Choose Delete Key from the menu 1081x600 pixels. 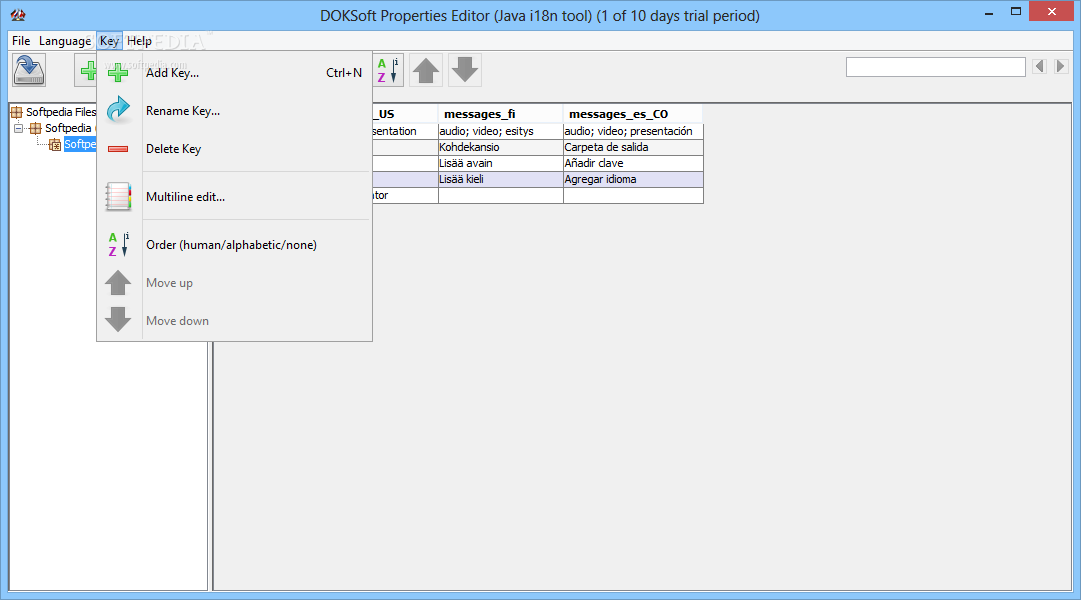[234, 149]
